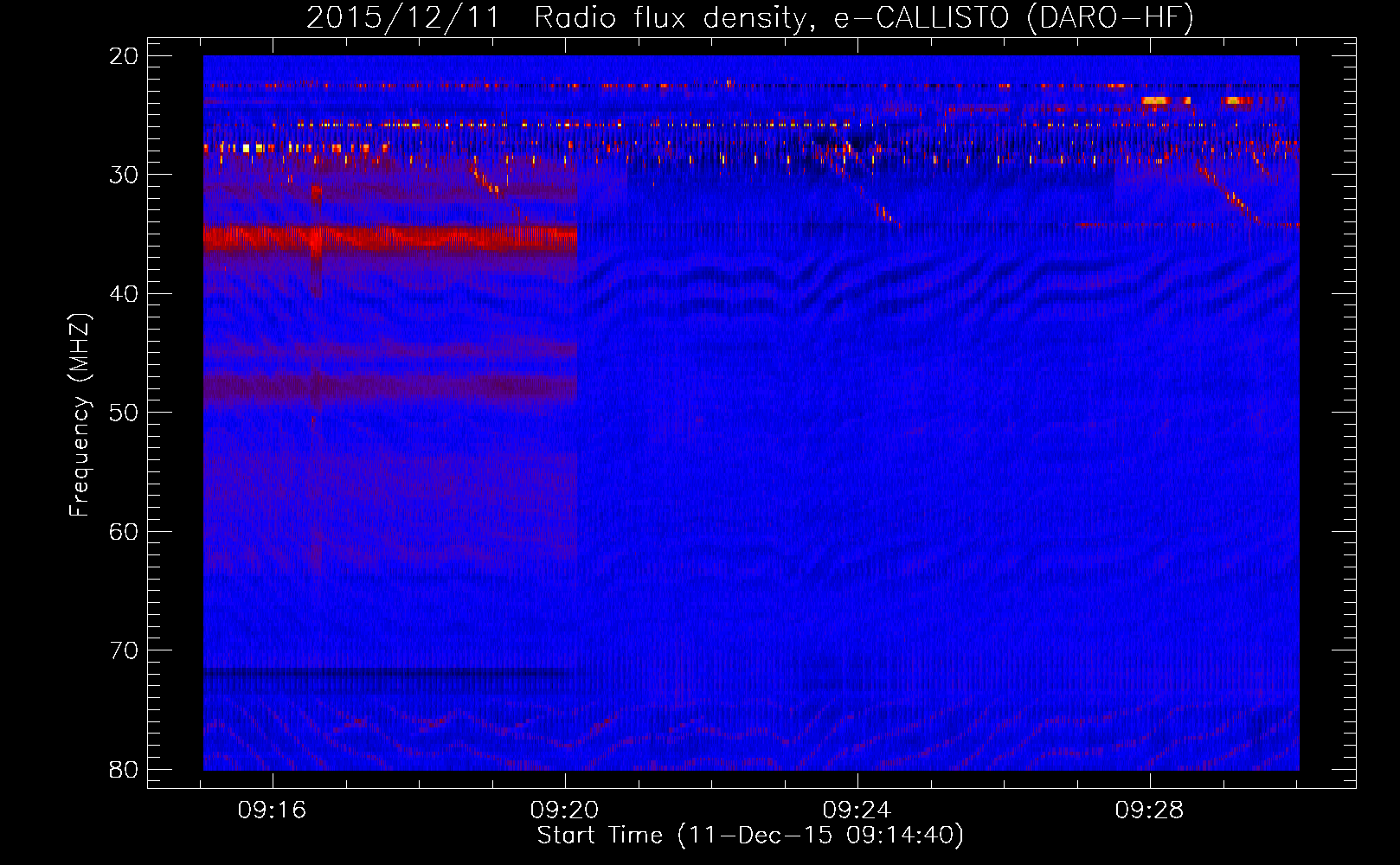Click the 'Frequency (MHZ)' axis label
1400x865 pixels.
(x=80, y=415)
